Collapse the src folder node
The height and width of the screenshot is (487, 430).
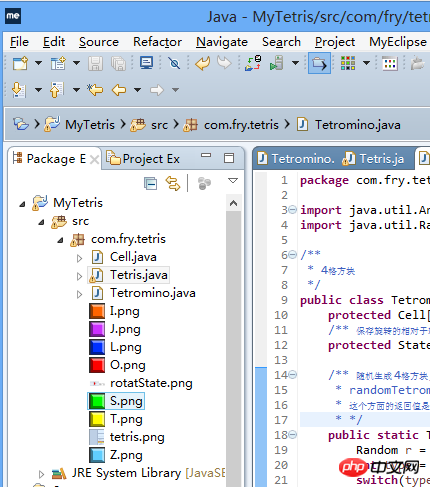41,222
